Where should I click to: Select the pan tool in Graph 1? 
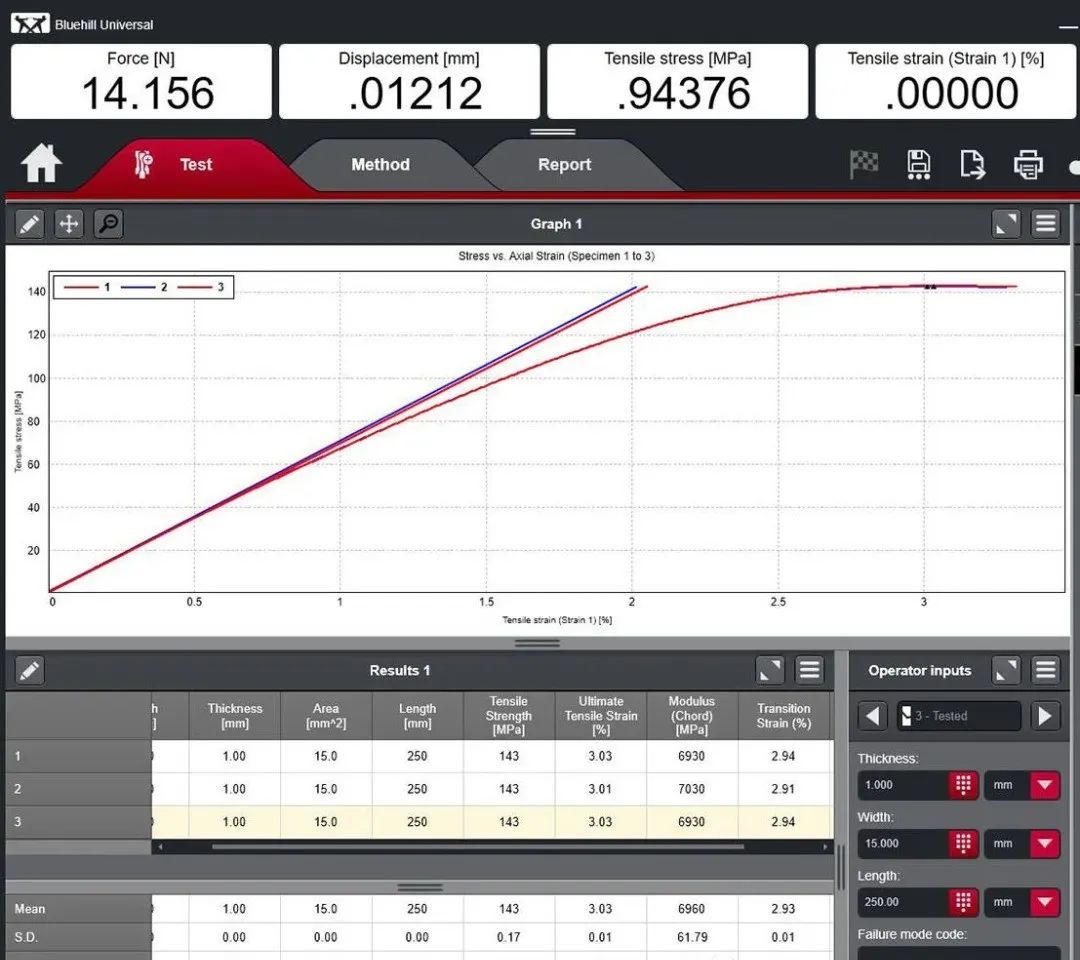(69, 224)
